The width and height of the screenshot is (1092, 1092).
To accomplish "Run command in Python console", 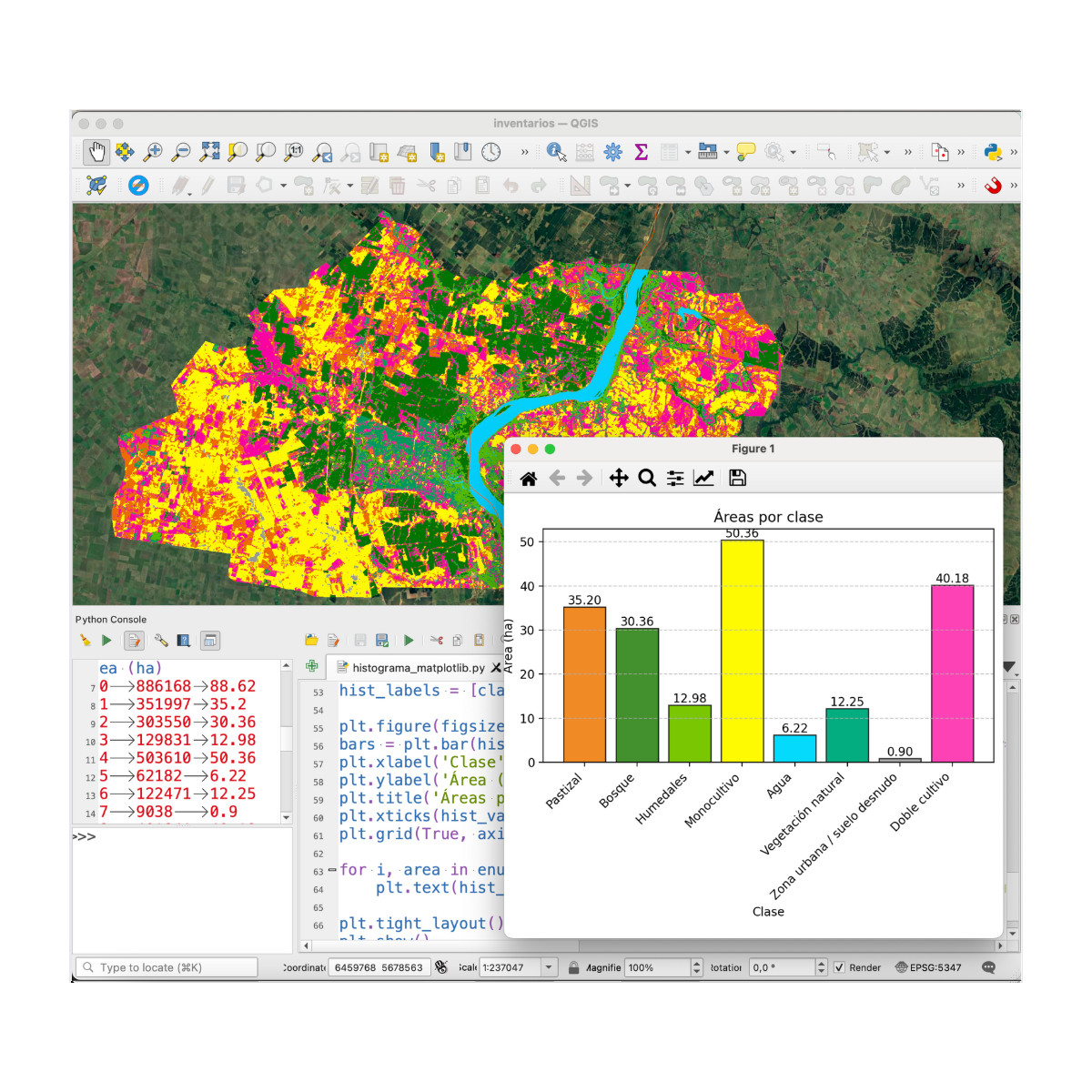I will pos(106,641).
